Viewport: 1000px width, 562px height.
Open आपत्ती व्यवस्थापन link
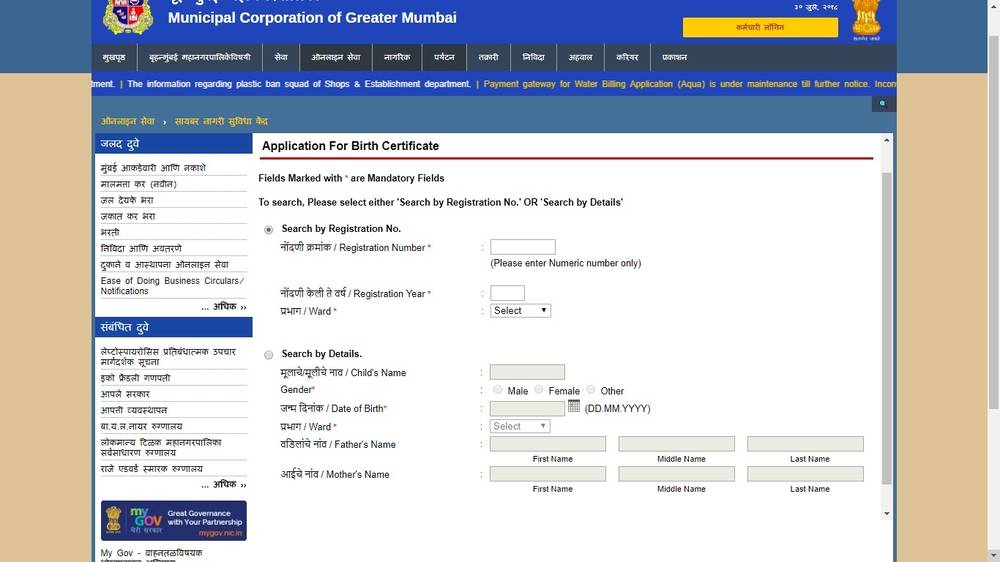coord(134,410)
